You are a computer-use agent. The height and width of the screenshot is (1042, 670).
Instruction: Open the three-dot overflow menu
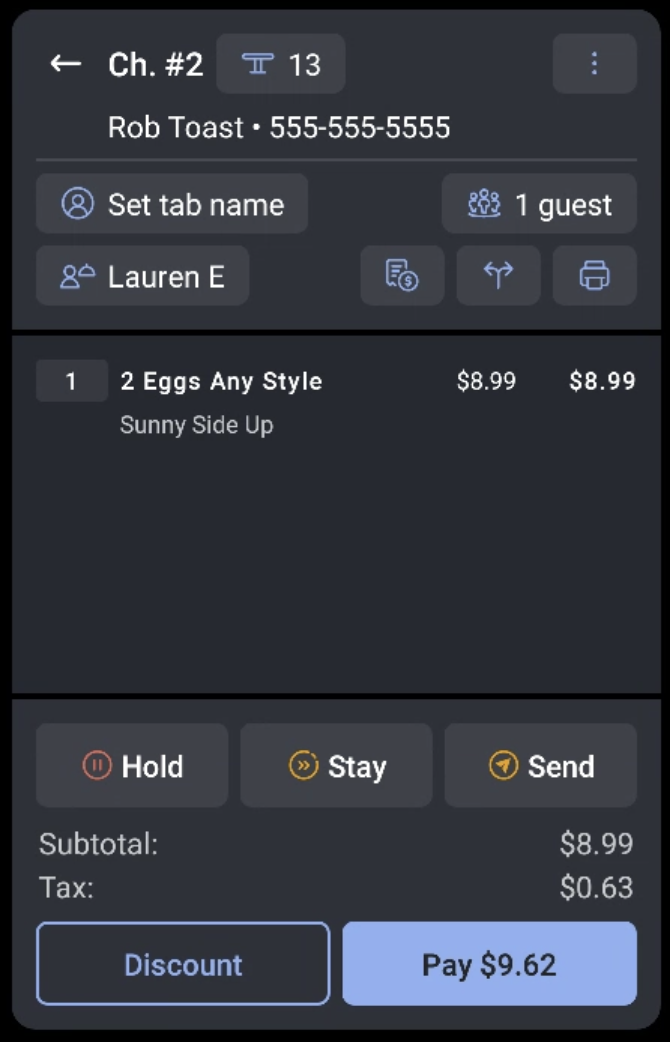pos(594,63)
